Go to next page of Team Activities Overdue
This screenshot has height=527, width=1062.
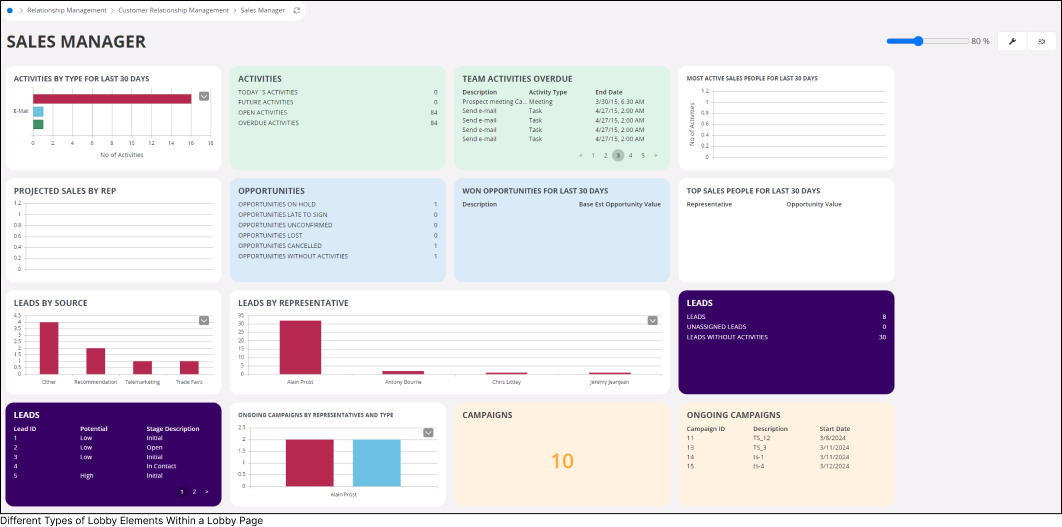[x=656, y=156]
